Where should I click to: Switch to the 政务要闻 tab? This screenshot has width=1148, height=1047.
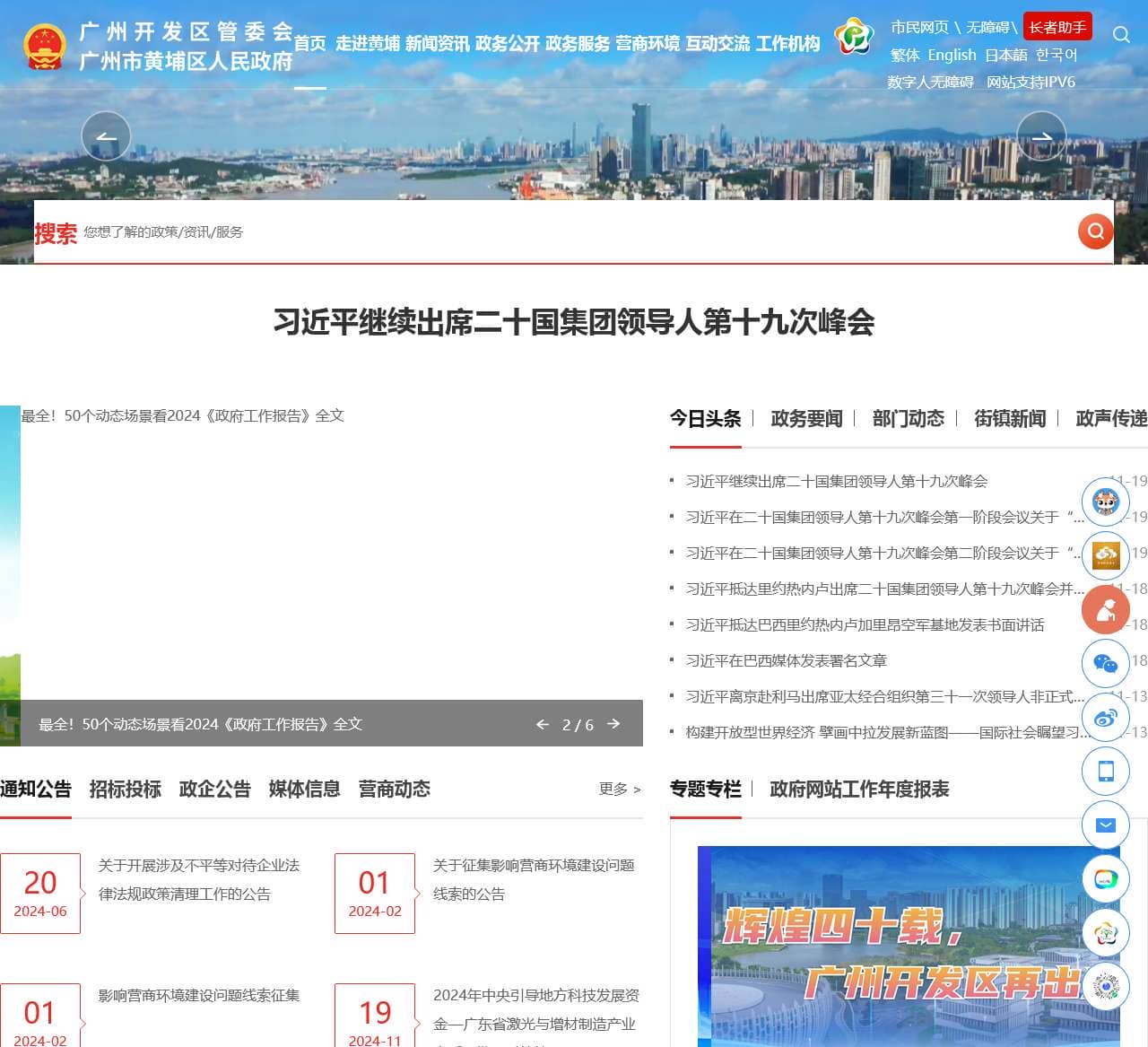tap(806, 419)
